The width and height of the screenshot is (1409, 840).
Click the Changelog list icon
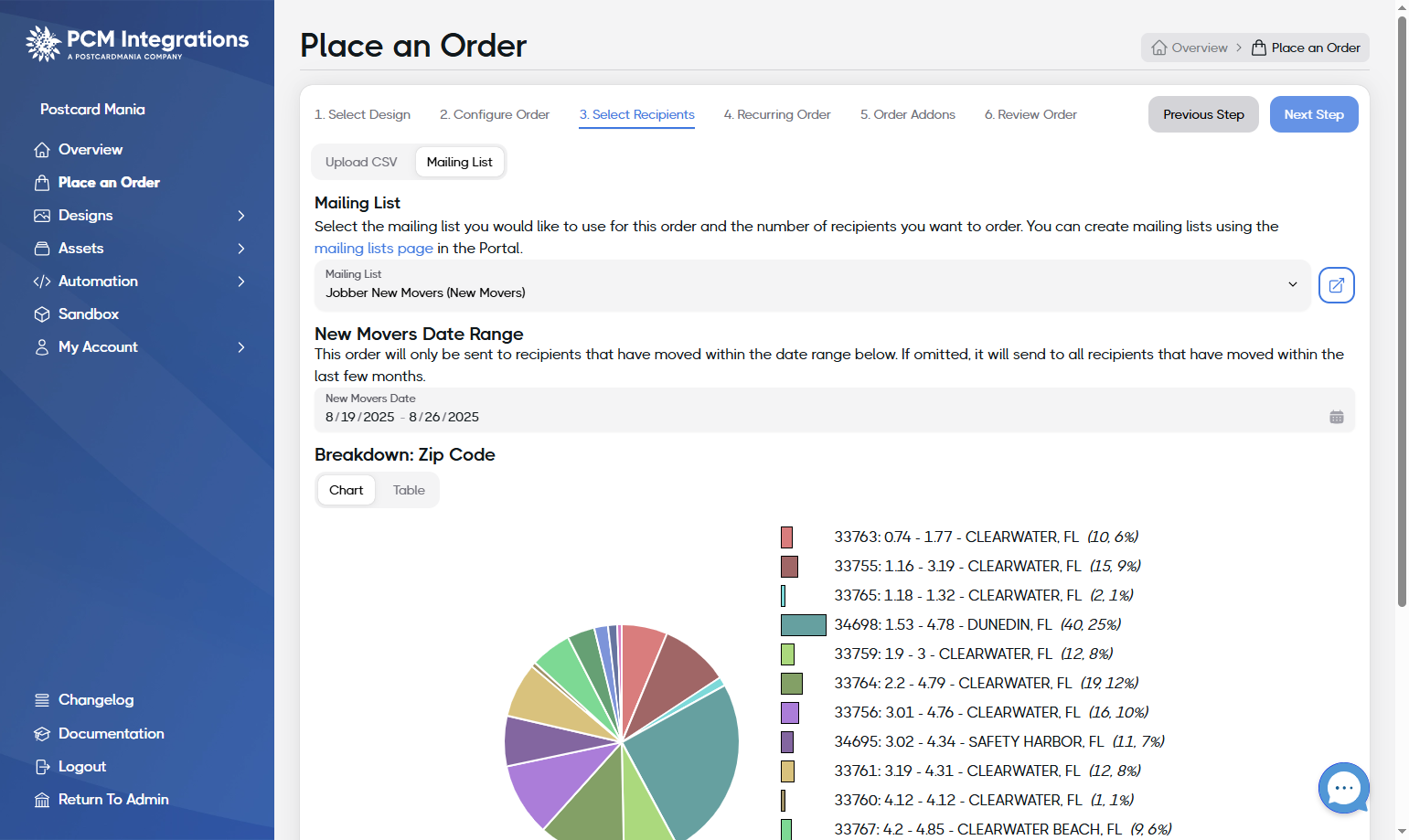pos(42,700)
